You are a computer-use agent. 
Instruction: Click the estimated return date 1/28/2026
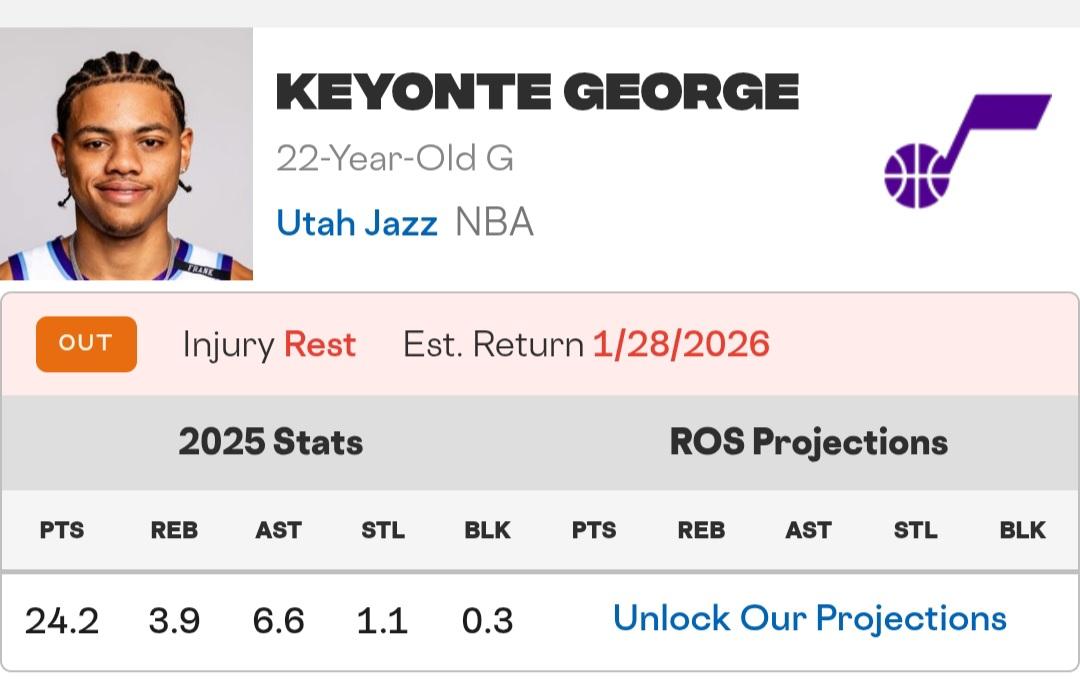[681, 345]
